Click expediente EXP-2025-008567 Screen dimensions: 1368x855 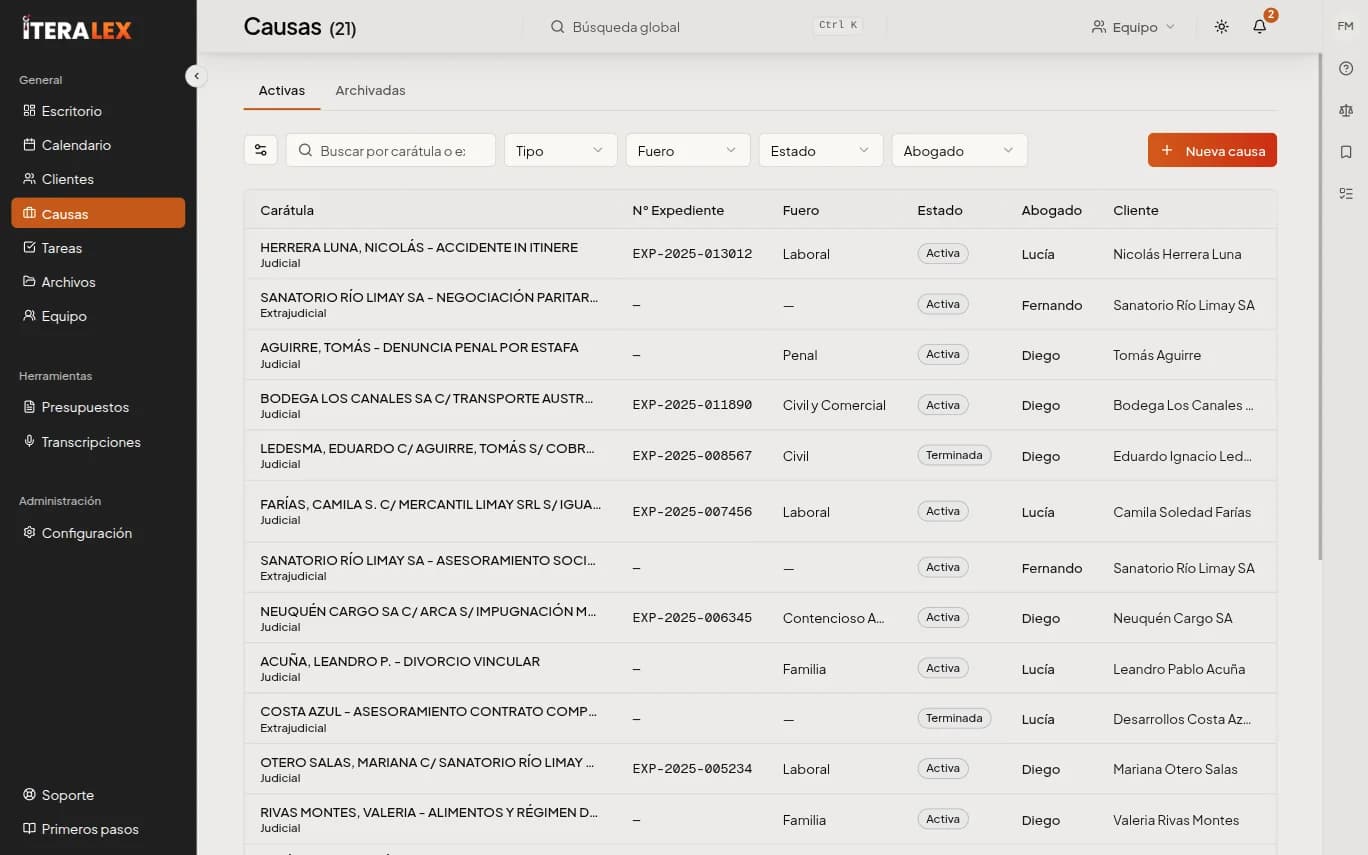point(692,456)
